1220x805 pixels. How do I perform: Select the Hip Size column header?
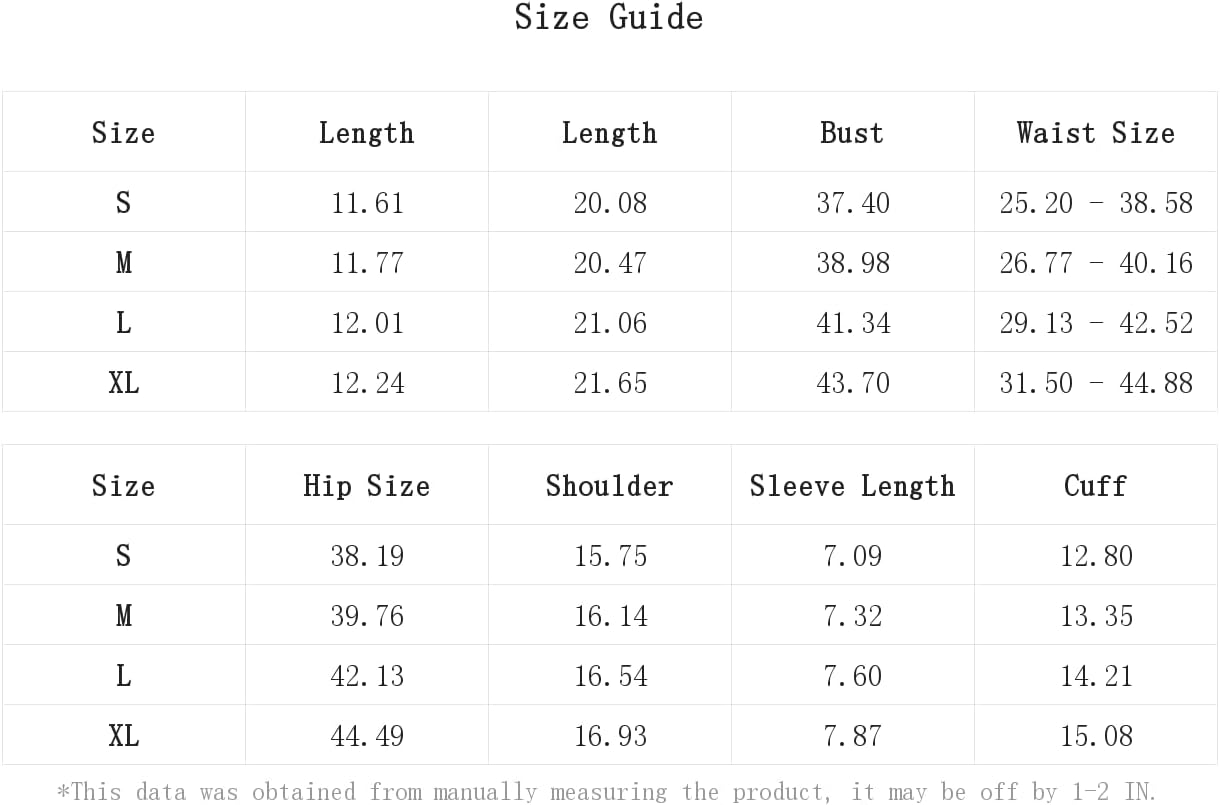tap(367, 486)
